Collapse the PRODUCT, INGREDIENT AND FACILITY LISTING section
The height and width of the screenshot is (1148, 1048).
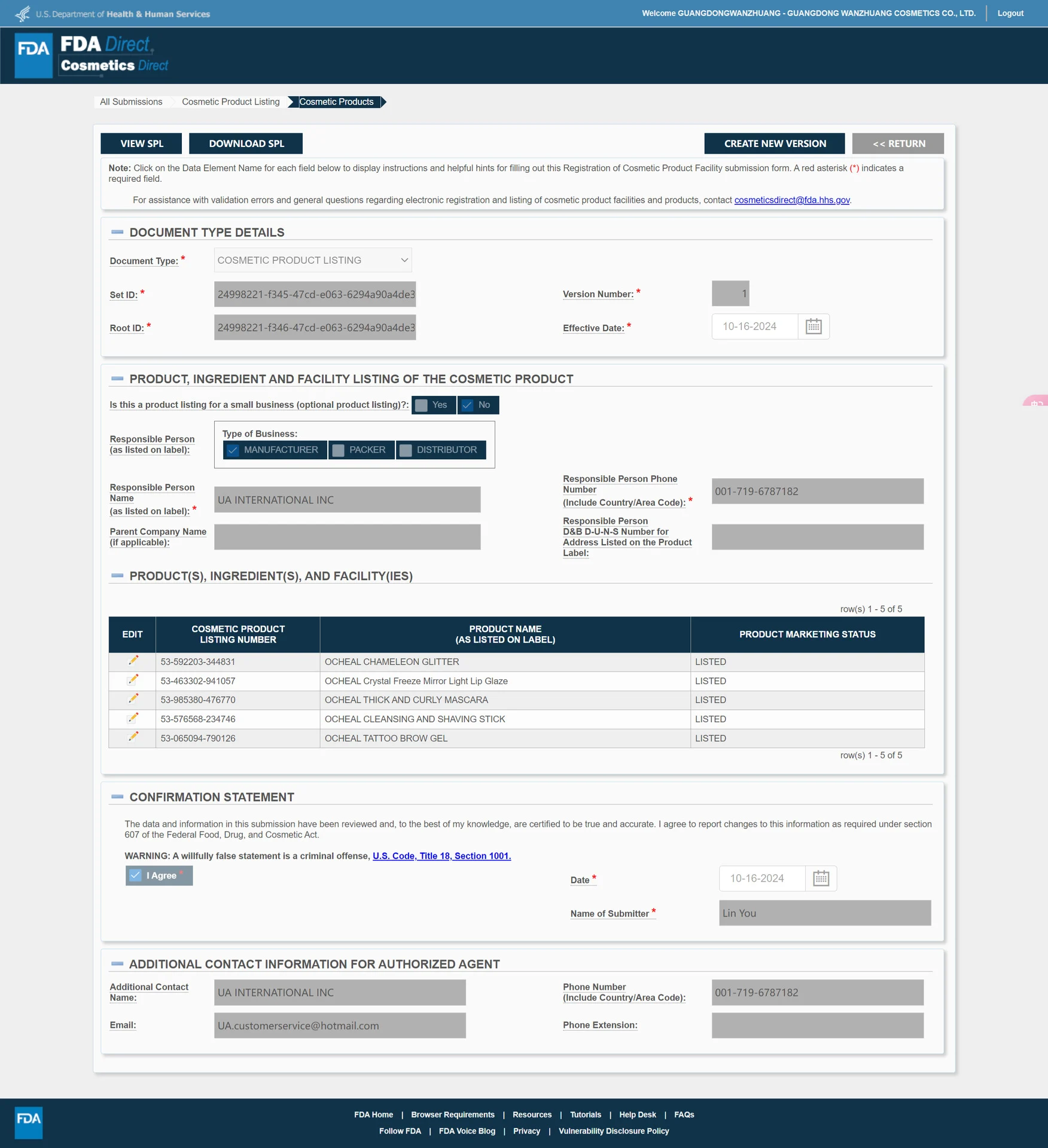click(x=117, y=378)
